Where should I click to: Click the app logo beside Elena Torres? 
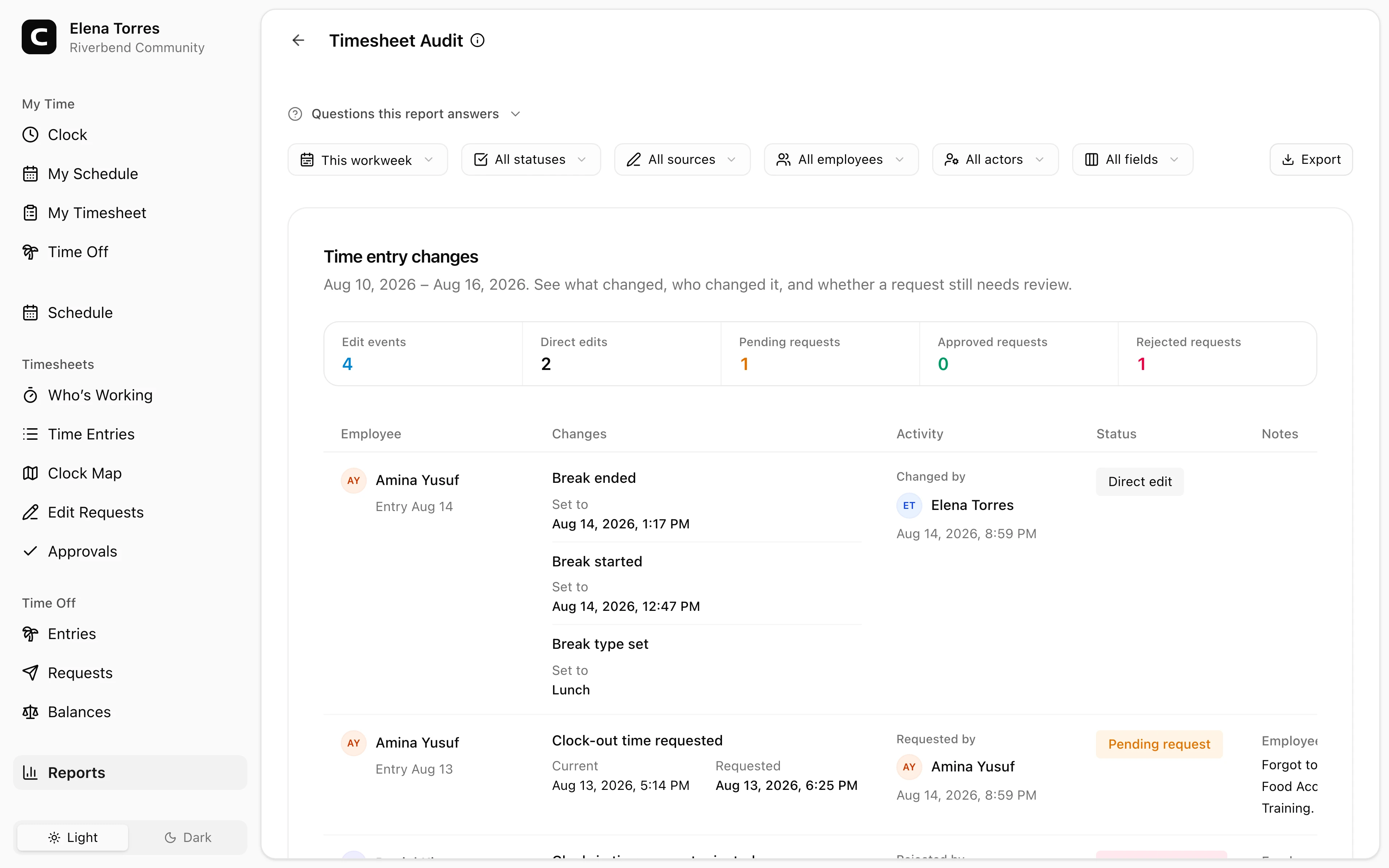tap(39, 37)
